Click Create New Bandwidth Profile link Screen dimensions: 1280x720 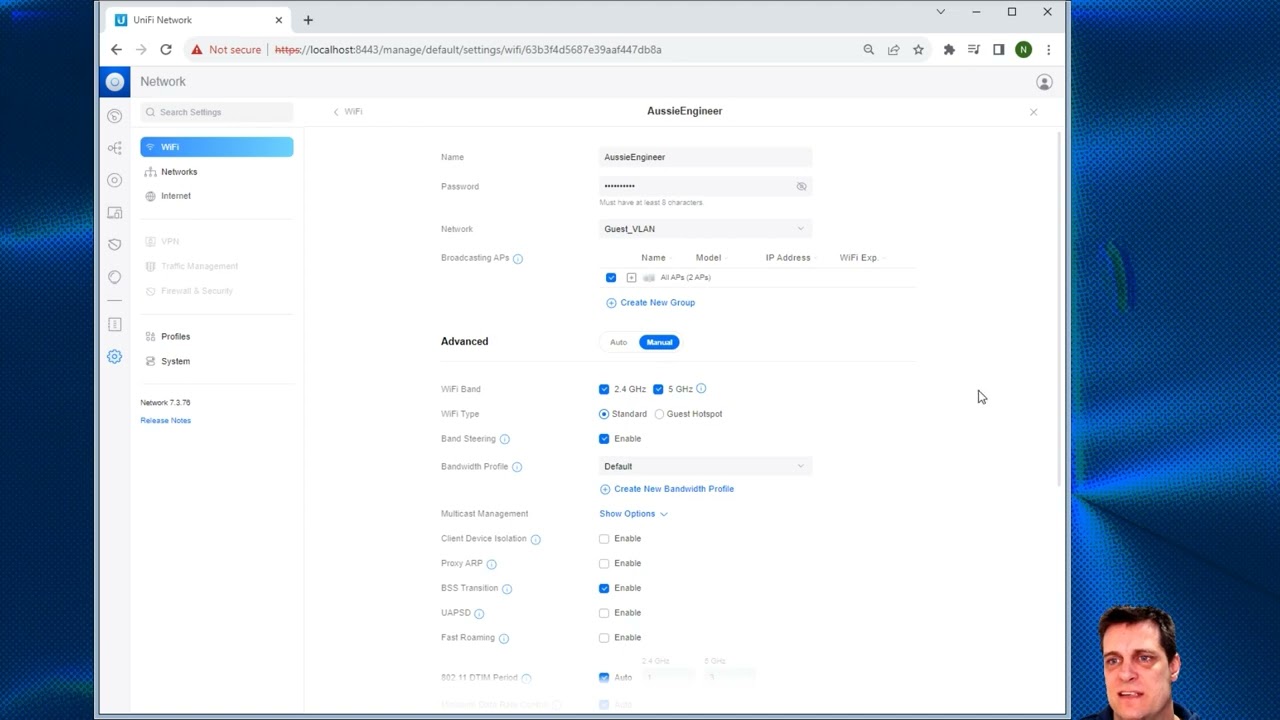667,489
